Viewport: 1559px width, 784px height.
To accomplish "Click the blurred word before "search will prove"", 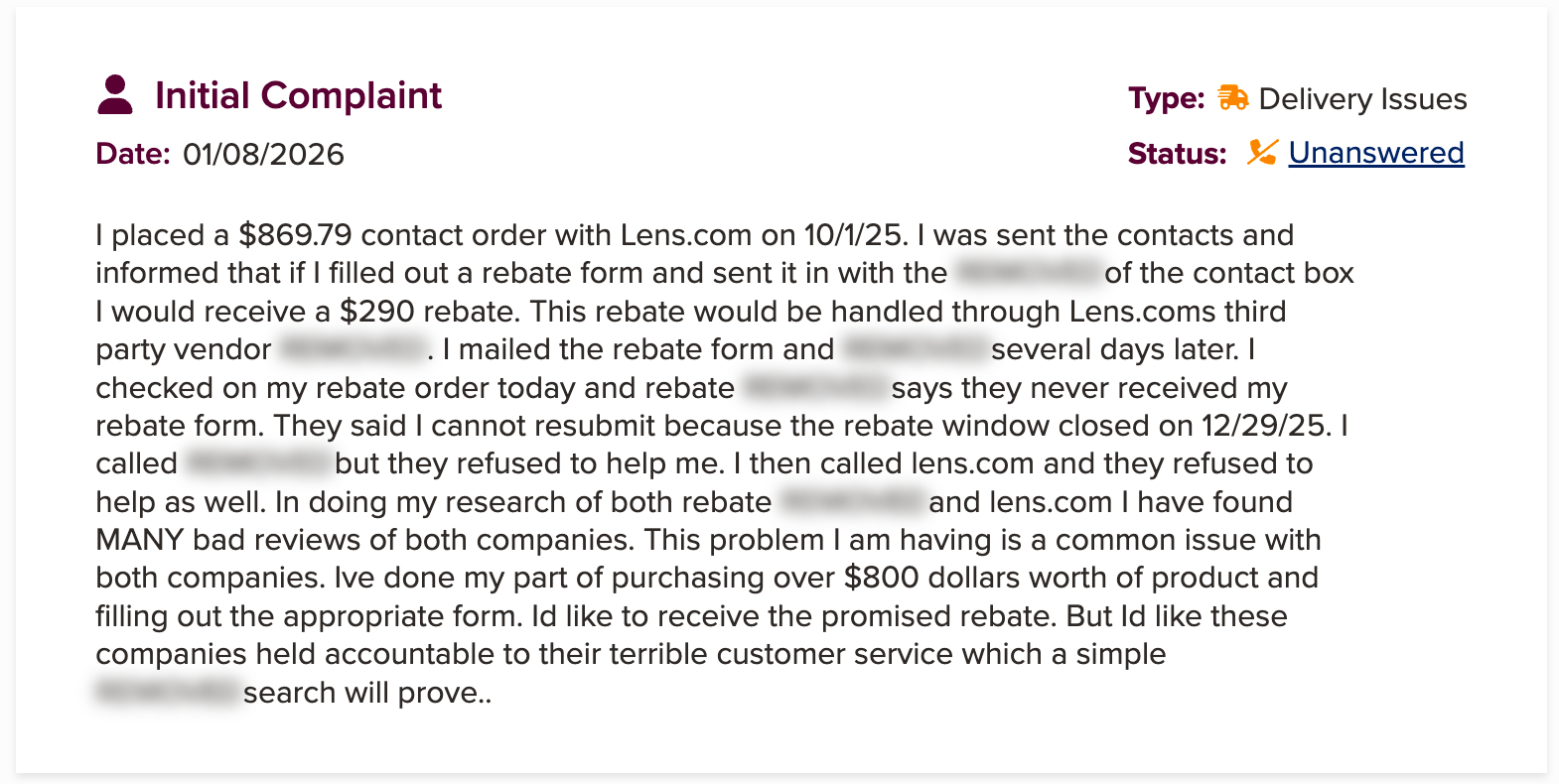I will tap(167, 692).
